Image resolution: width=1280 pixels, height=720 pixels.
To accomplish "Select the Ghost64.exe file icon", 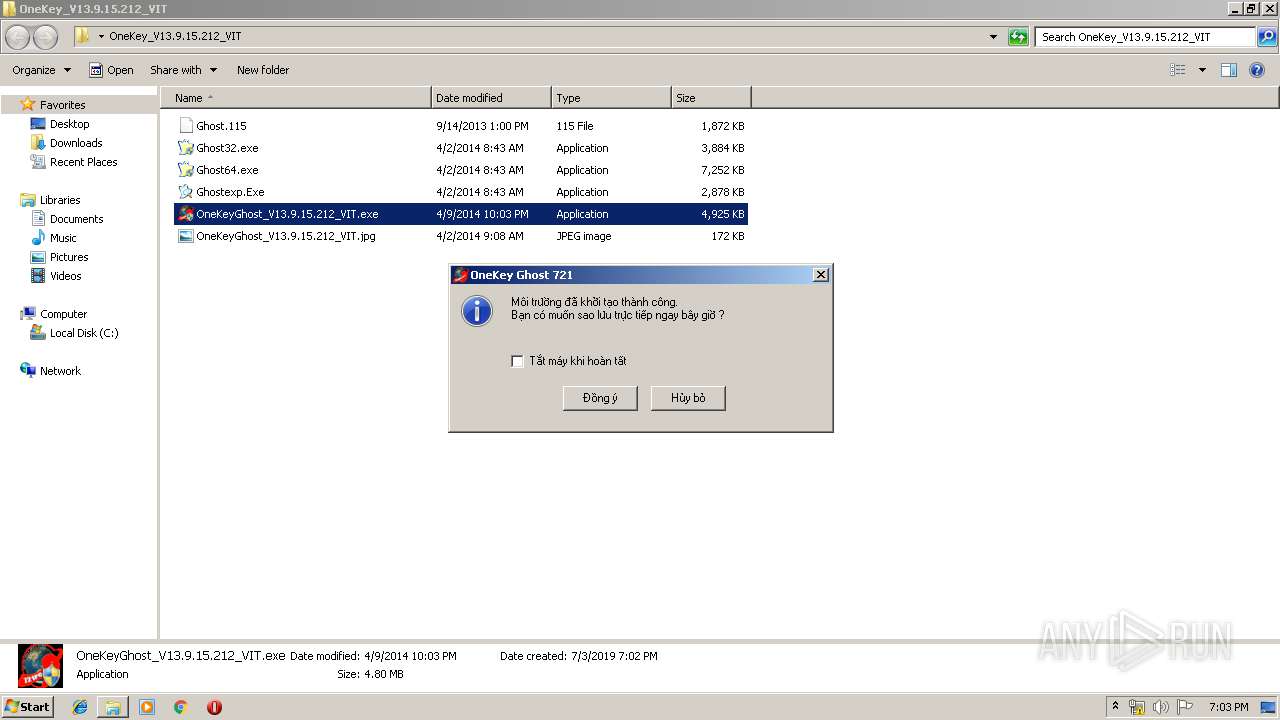I will click(186, 170).
